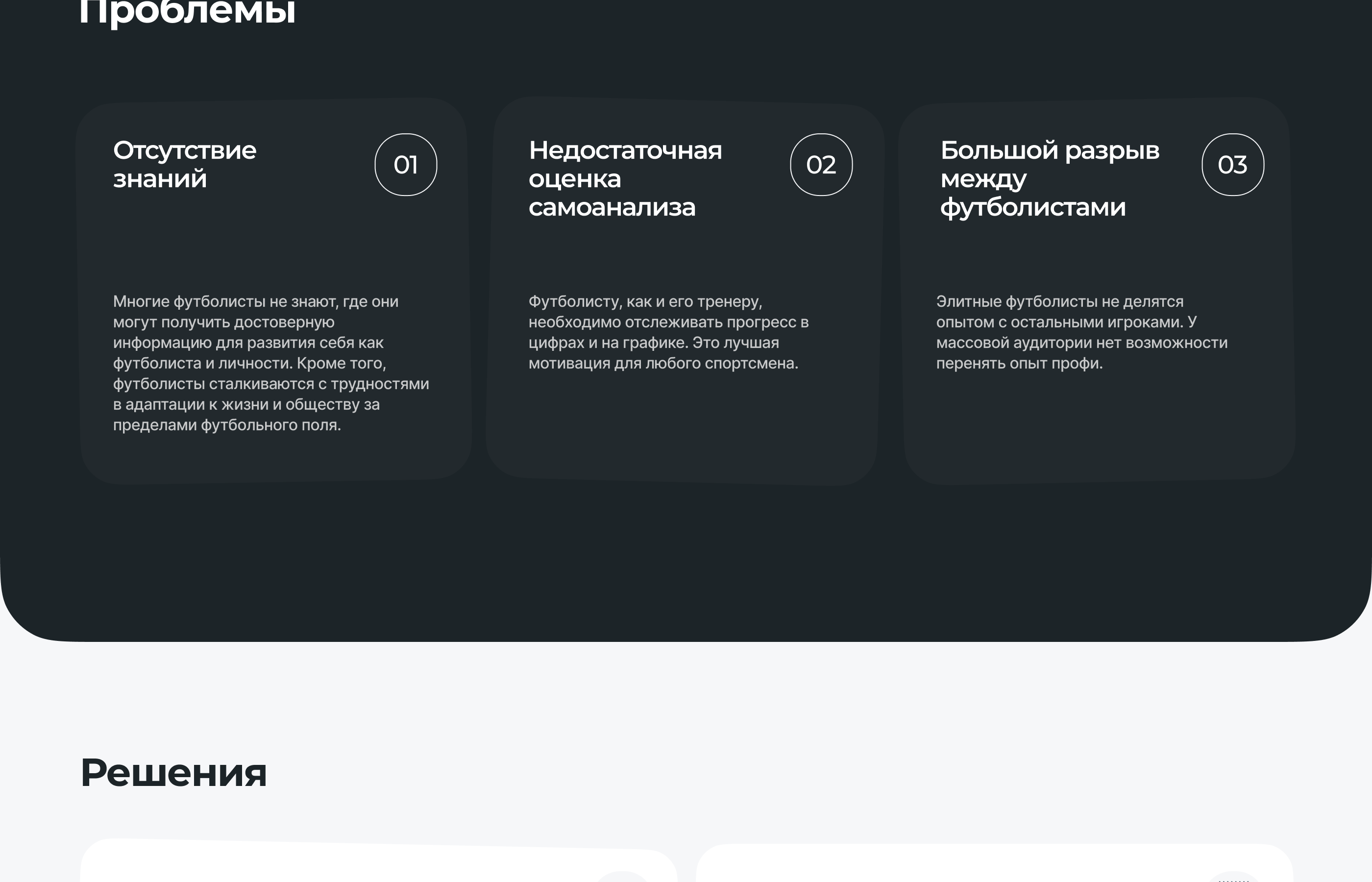The height and width of the screenshot is (882, 1372).
Task: Click the 'Решения' section heading
Action: click(173, 773)
